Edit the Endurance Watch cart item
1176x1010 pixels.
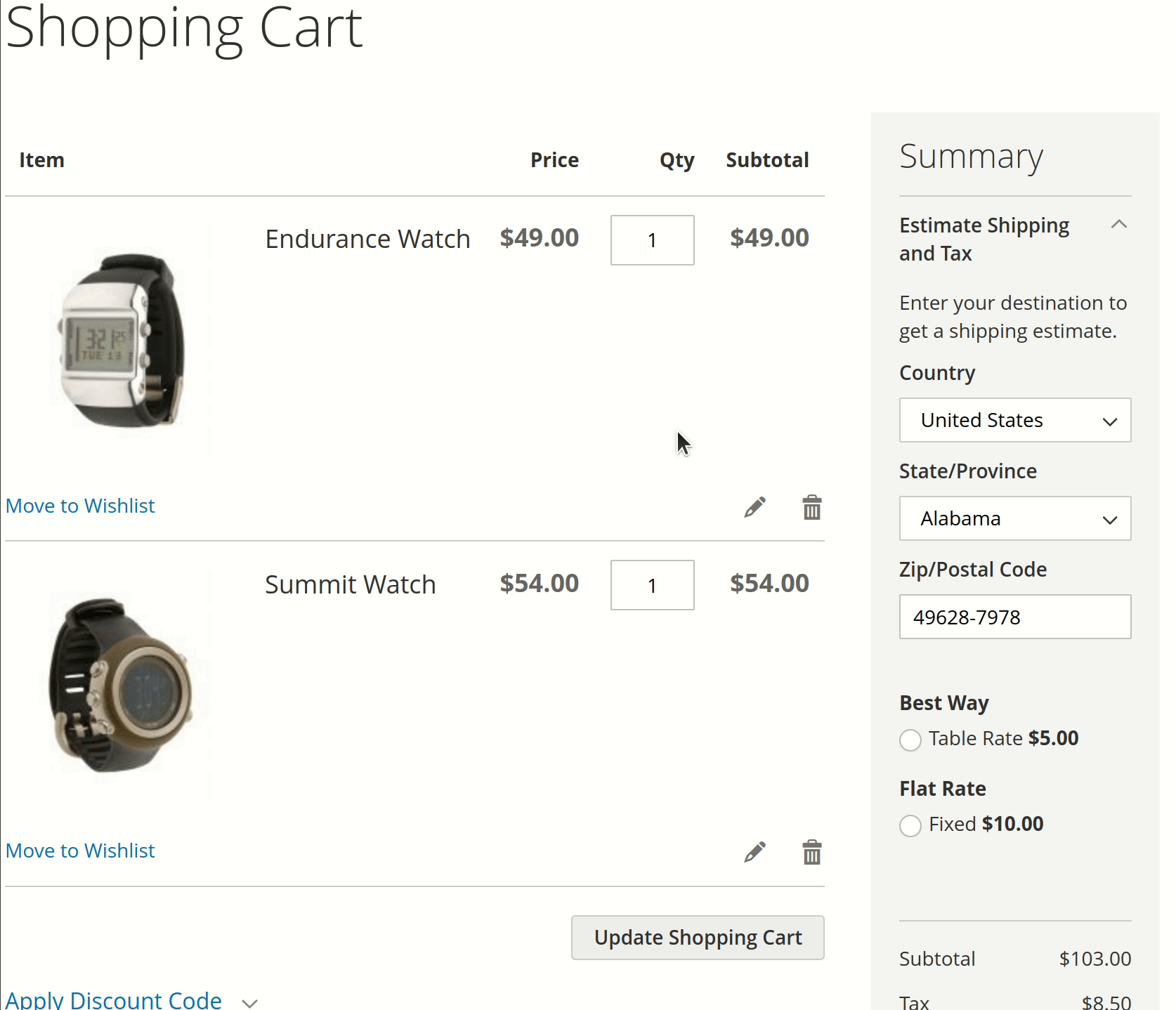point(755,507)
